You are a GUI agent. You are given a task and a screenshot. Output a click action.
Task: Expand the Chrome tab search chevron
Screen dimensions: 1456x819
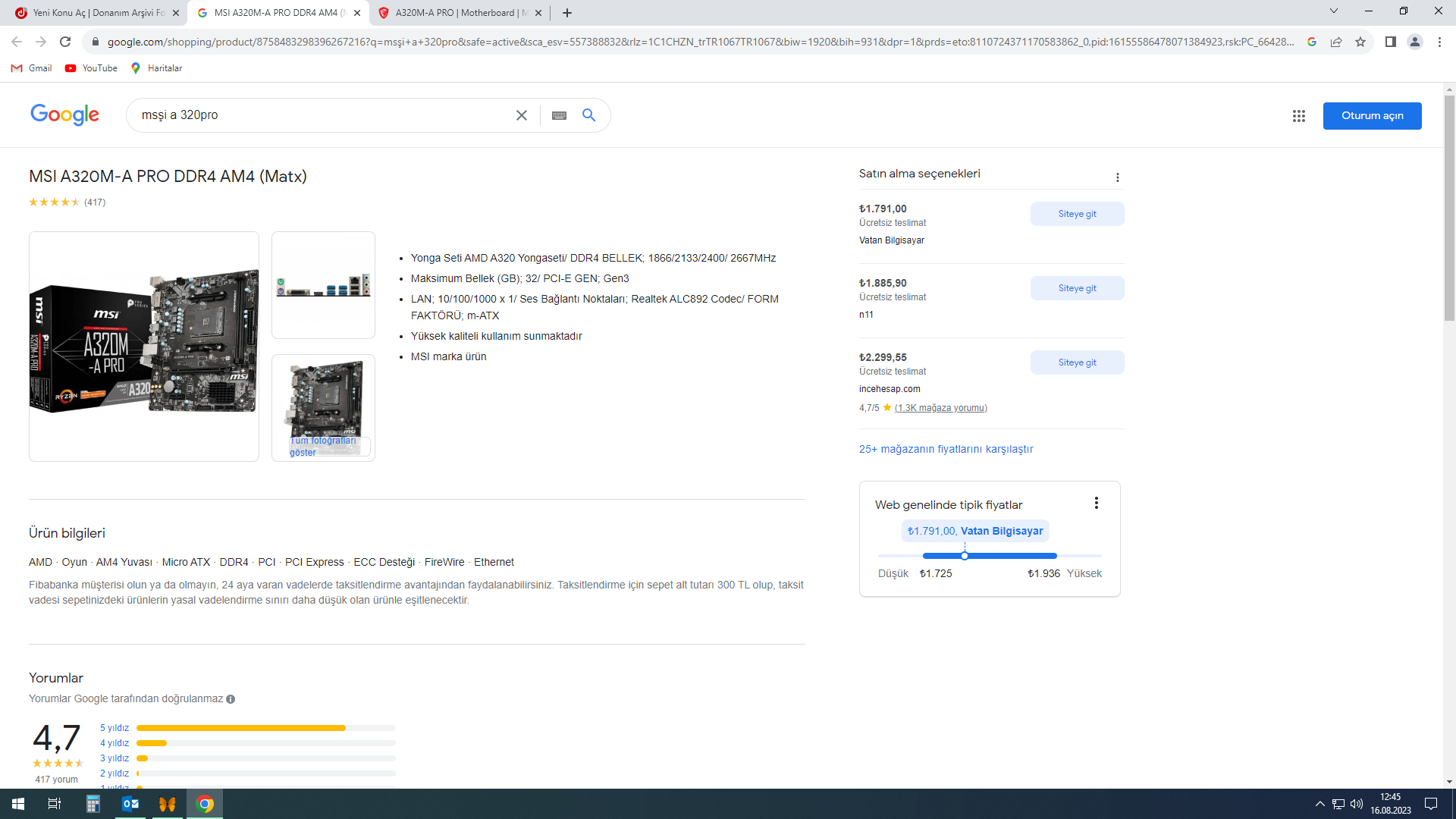click(x=1333, y=11)
